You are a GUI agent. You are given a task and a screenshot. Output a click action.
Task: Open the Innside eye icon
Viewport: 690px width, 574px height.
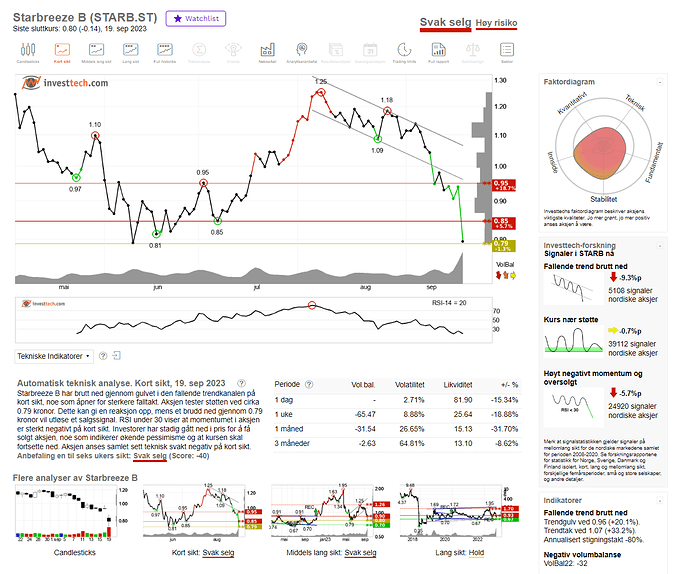pos(233,53)
